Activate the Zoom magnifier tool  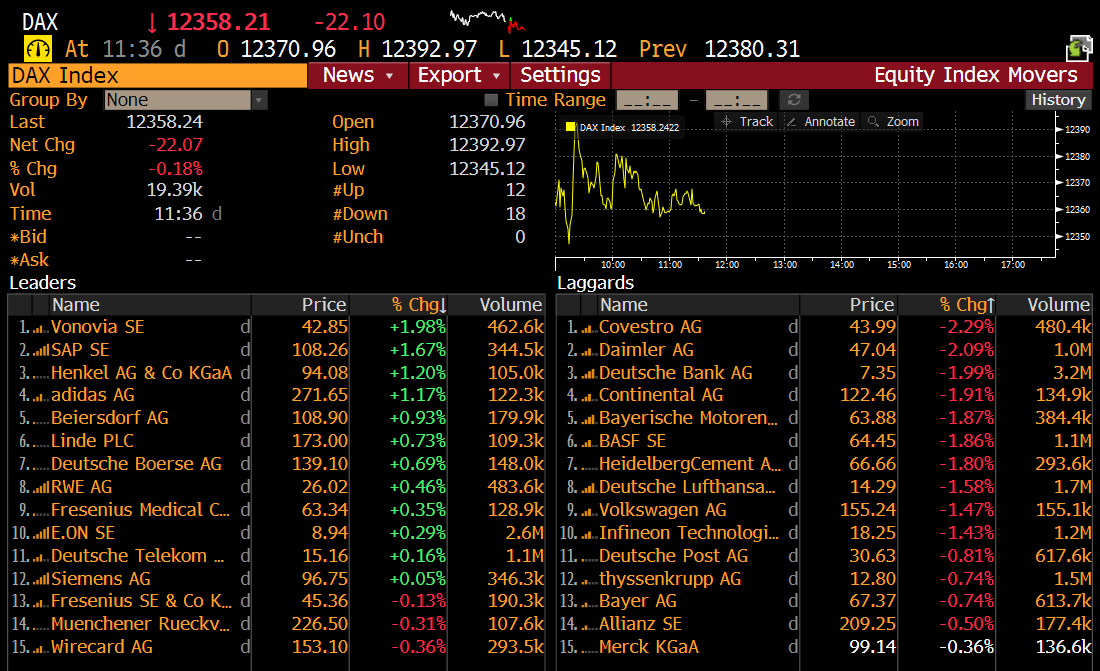coord(893,121)
